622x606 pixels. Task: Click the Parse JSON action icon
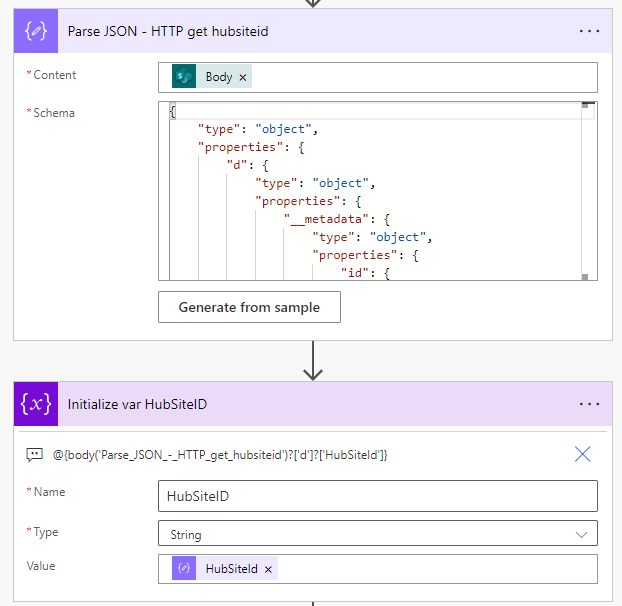[x=36, y=31]
